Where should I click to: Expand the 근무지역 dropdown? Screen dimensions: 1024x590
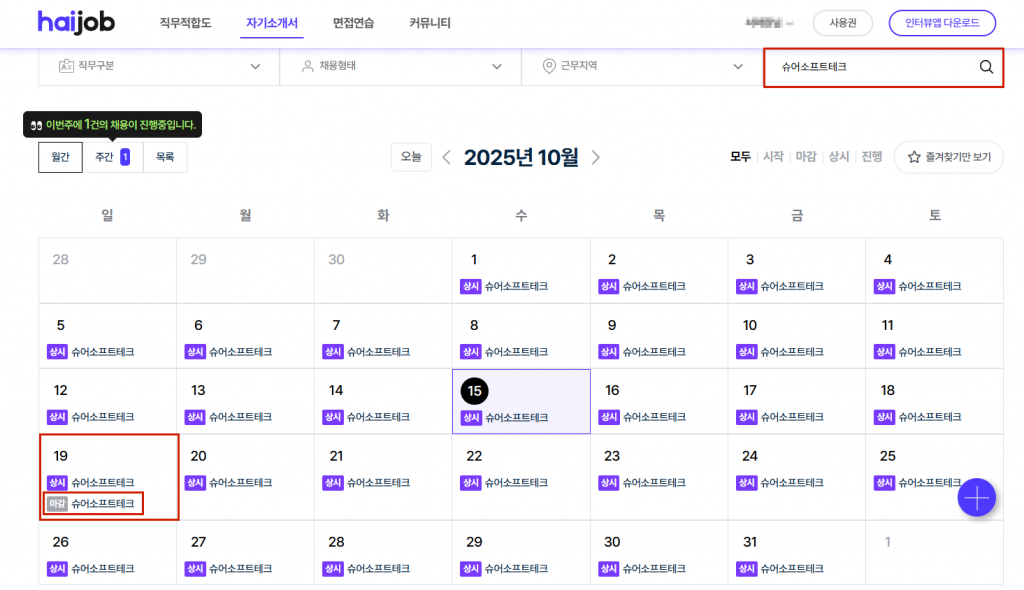(642, 67)
